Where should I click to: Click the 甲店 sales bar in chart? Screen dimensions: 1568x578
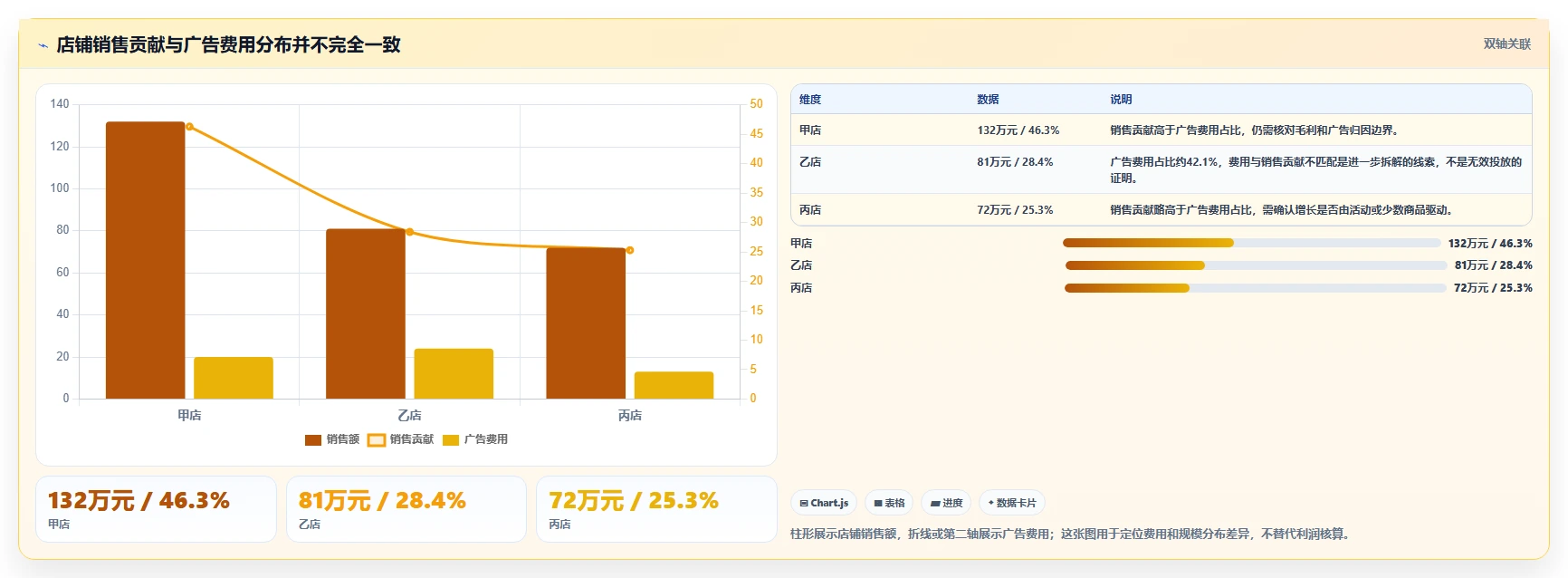coord(145,260)
